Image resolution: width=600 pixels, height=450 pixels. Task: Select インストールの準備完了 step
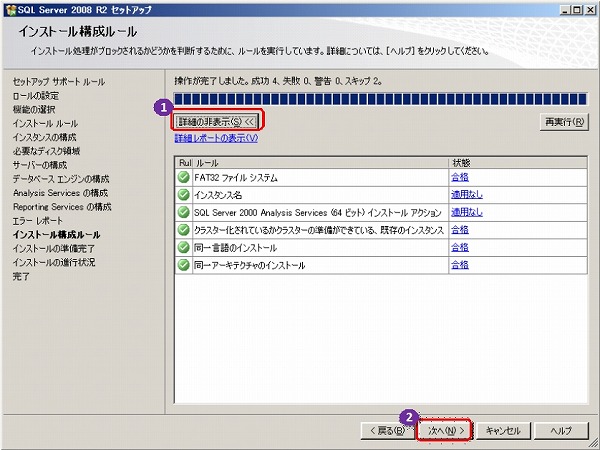click(x=54, y=248)
